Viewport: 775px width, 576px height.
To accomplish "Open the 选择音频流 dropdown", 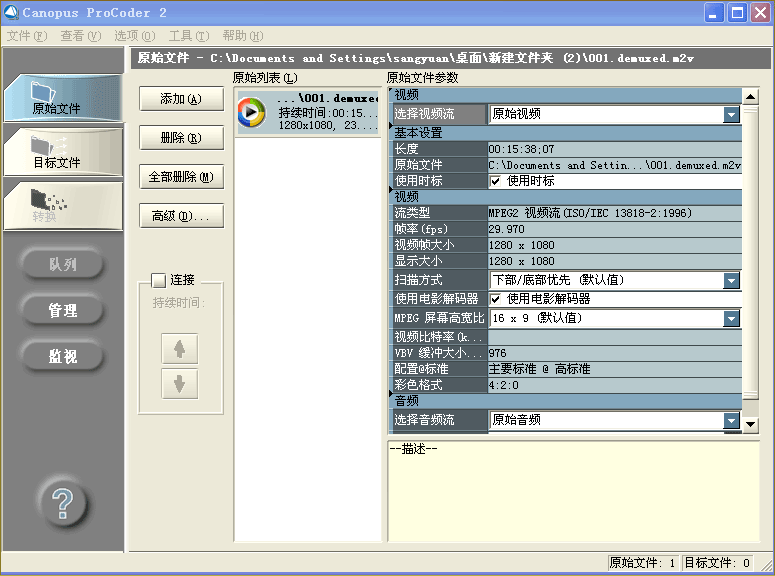I will 732,420.
